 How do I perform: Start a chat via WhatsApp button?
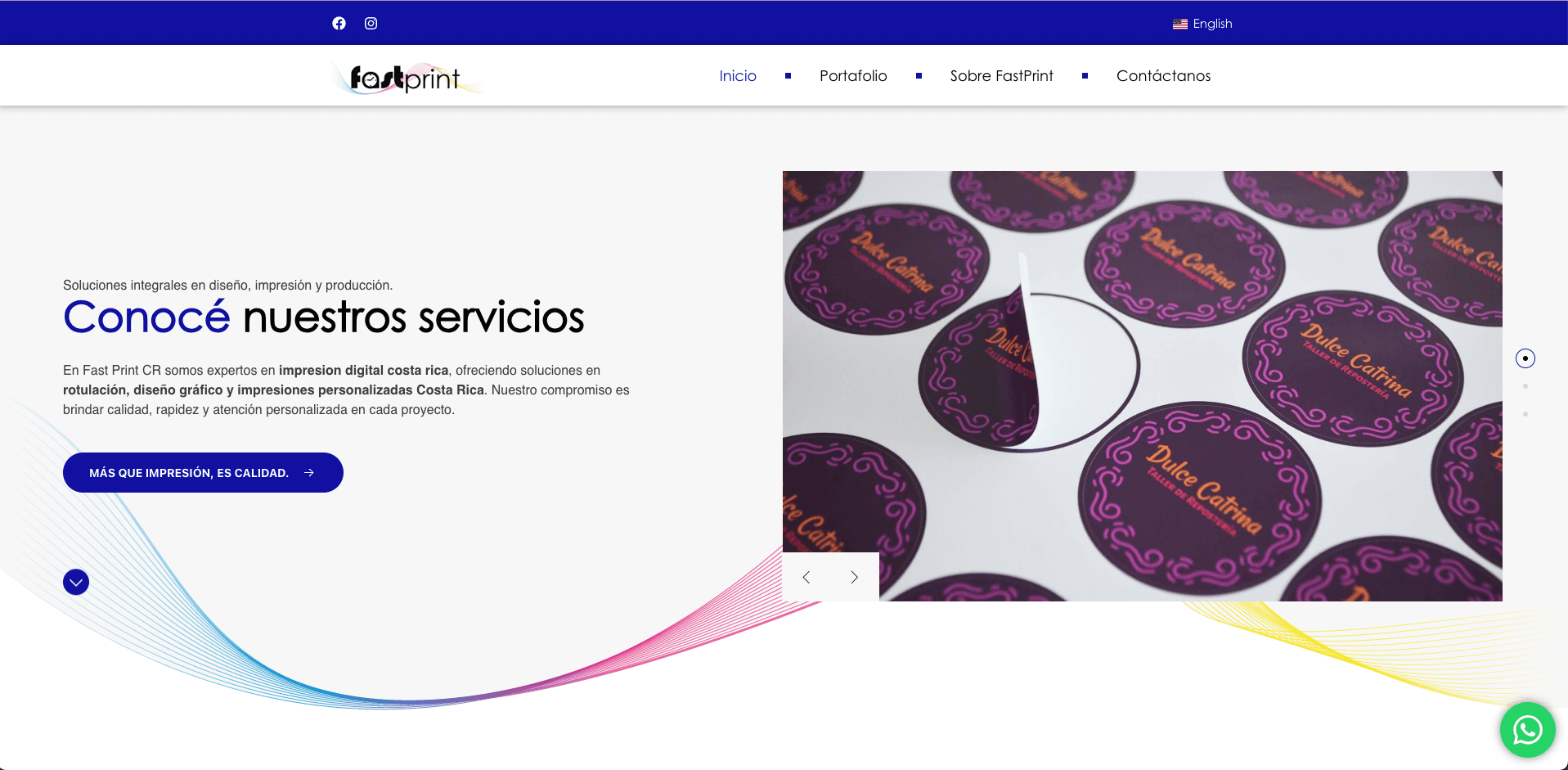point(1527,730)
